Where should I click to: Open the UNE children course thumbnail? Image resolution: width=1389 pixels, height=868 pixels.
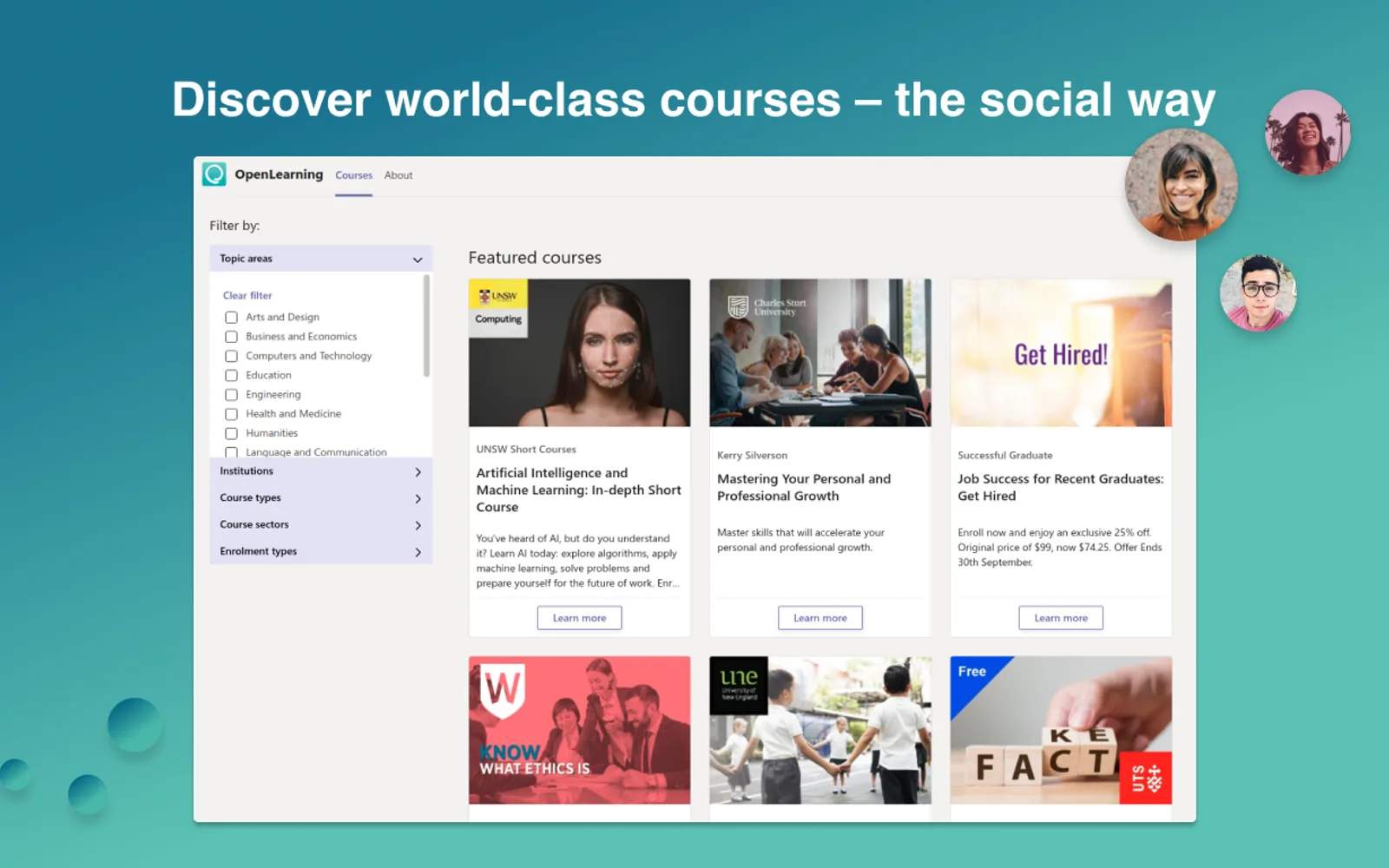(820, 730)
